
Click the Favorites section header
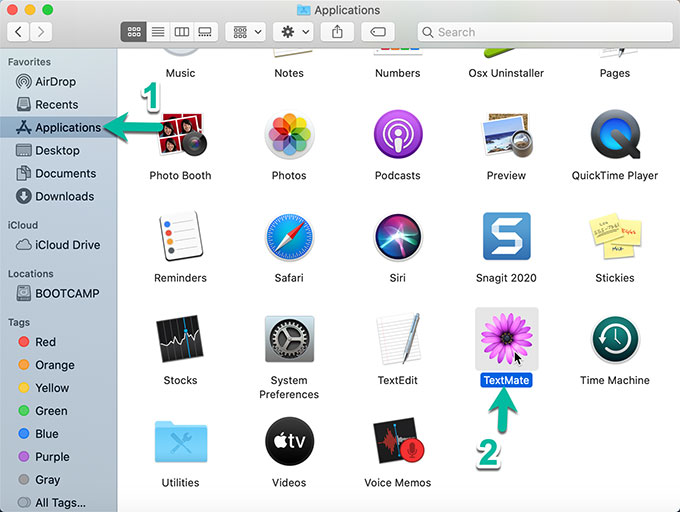29,62
